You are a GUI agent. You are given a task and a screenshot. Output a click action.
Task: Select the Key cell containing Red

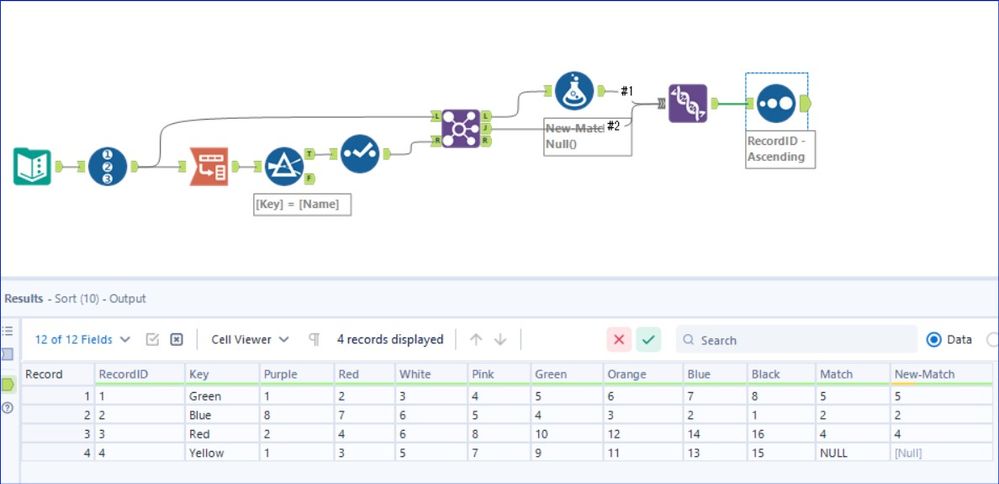pos(222,434)
